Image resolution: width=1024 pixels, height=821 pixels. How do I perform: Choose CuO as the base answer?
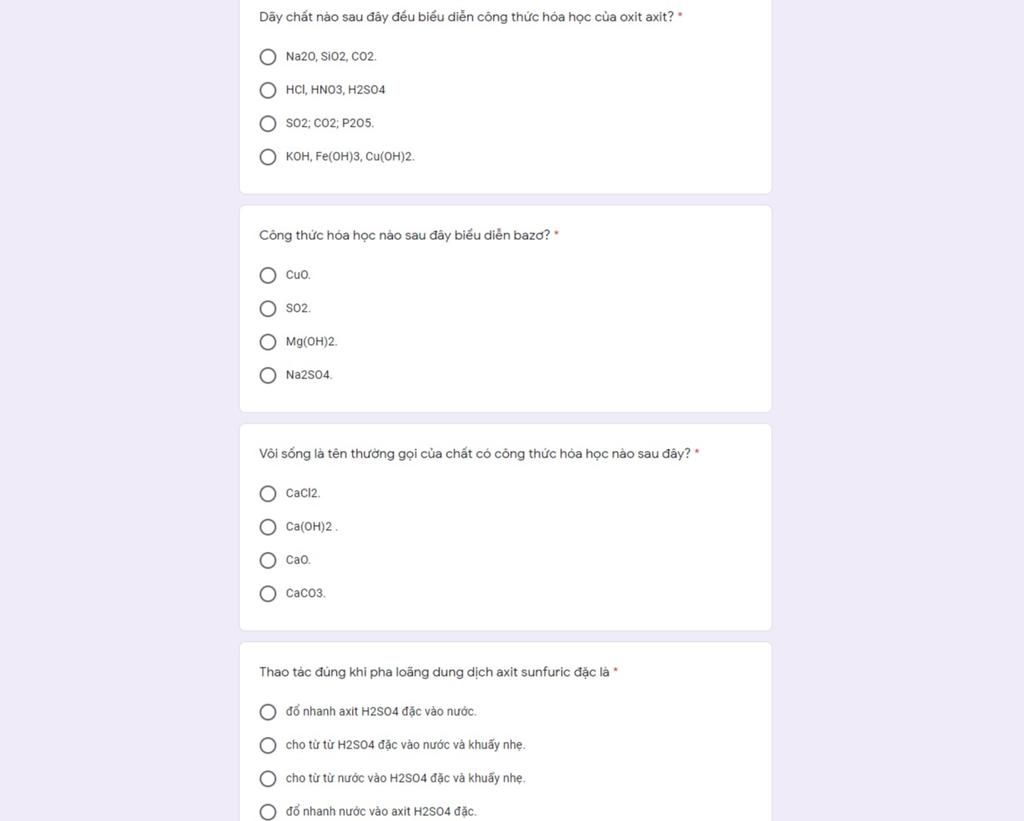click(x=268, y=275)
